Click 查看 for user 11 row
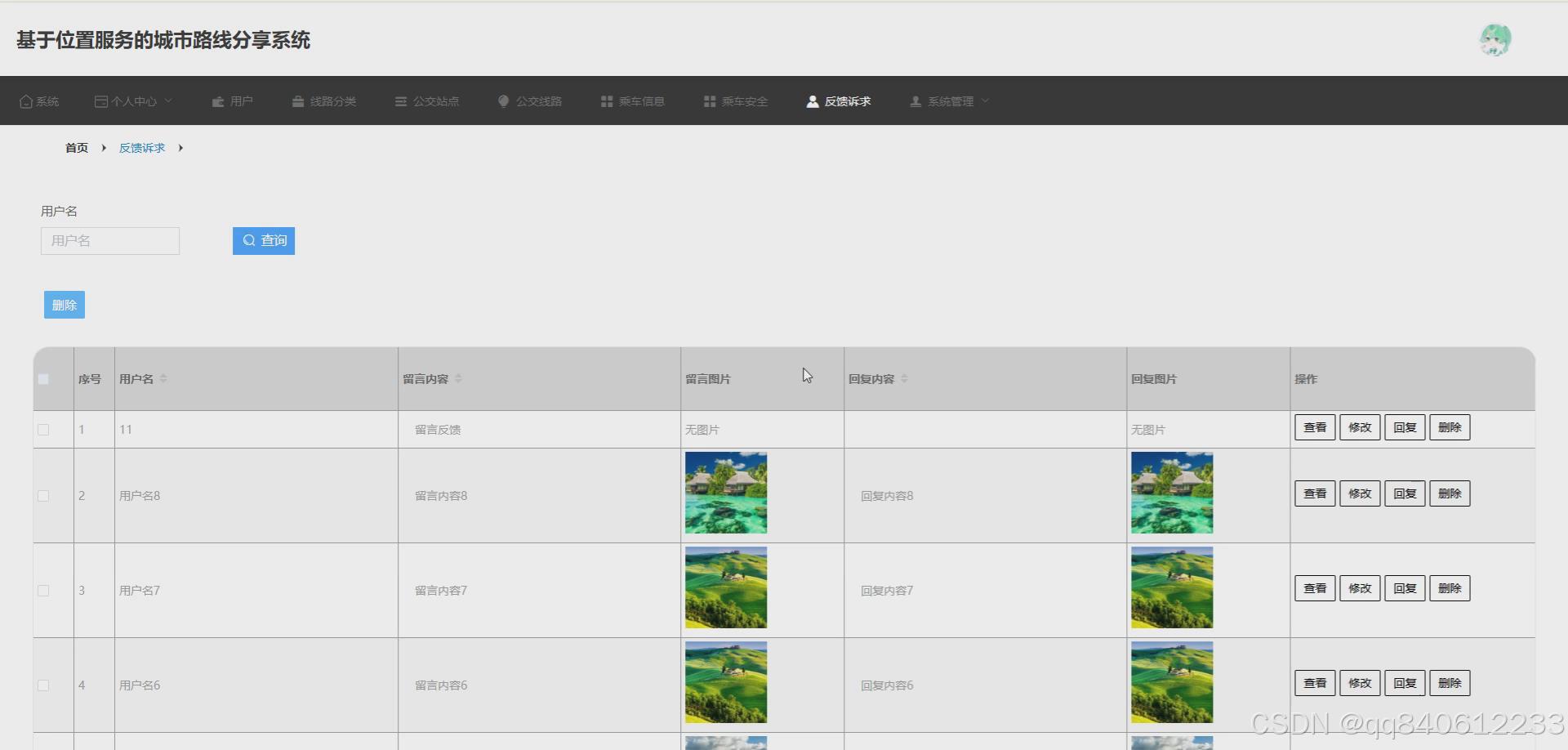Viewport: 1568px width, 750px height. click(1315, 427)
